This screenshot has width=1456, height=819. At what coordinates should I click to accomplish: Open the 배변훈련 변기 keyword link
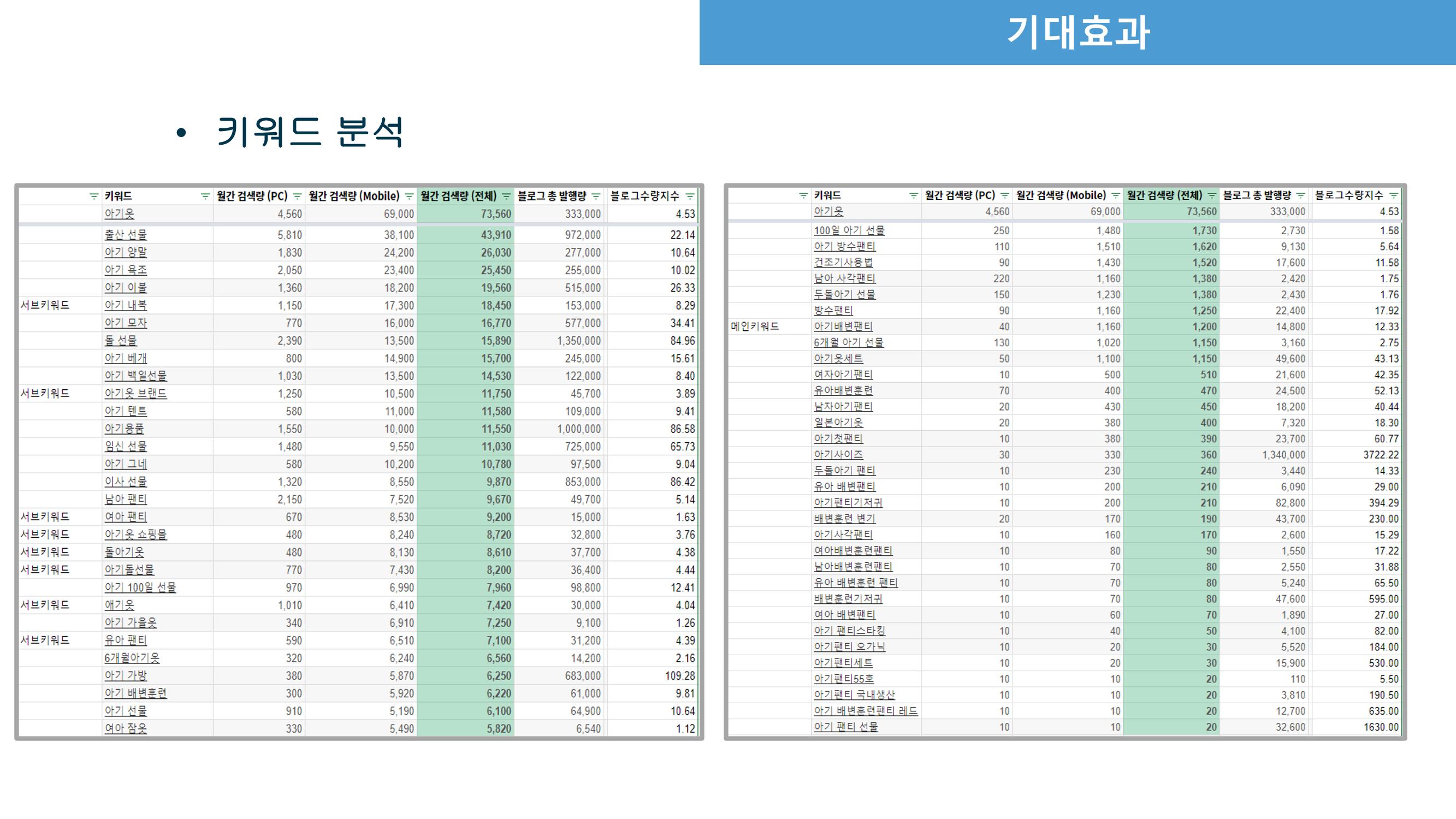[x=844, y=519]
